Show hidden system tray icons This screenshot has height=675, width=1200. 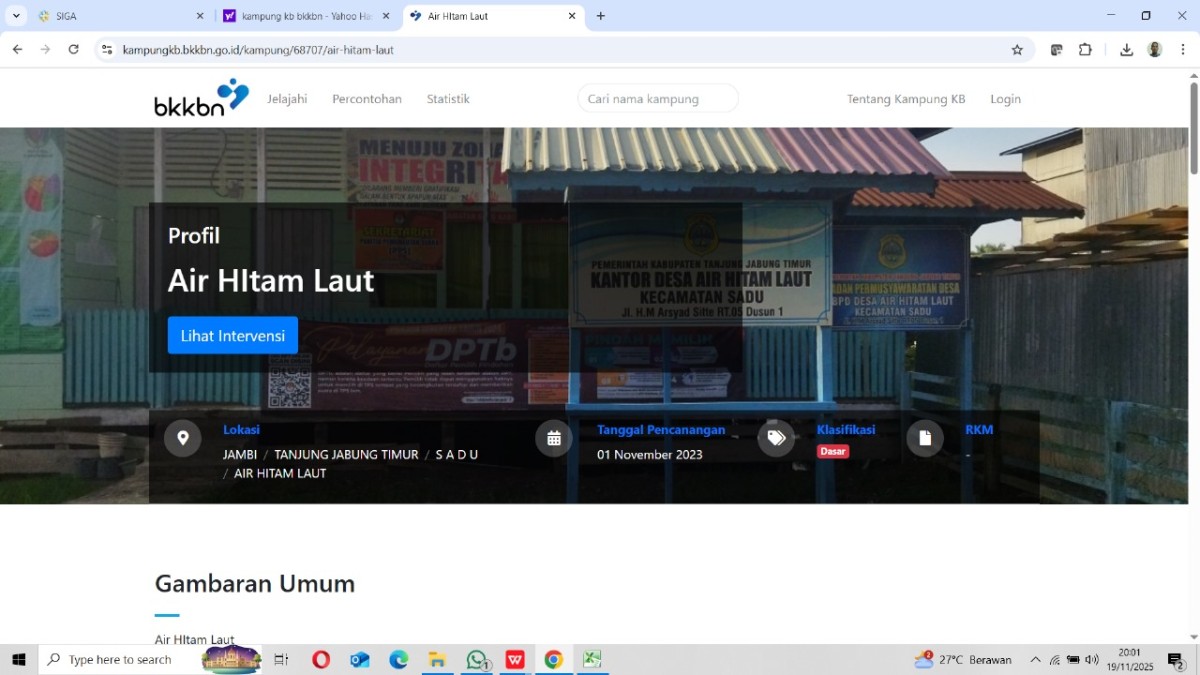1035,660
